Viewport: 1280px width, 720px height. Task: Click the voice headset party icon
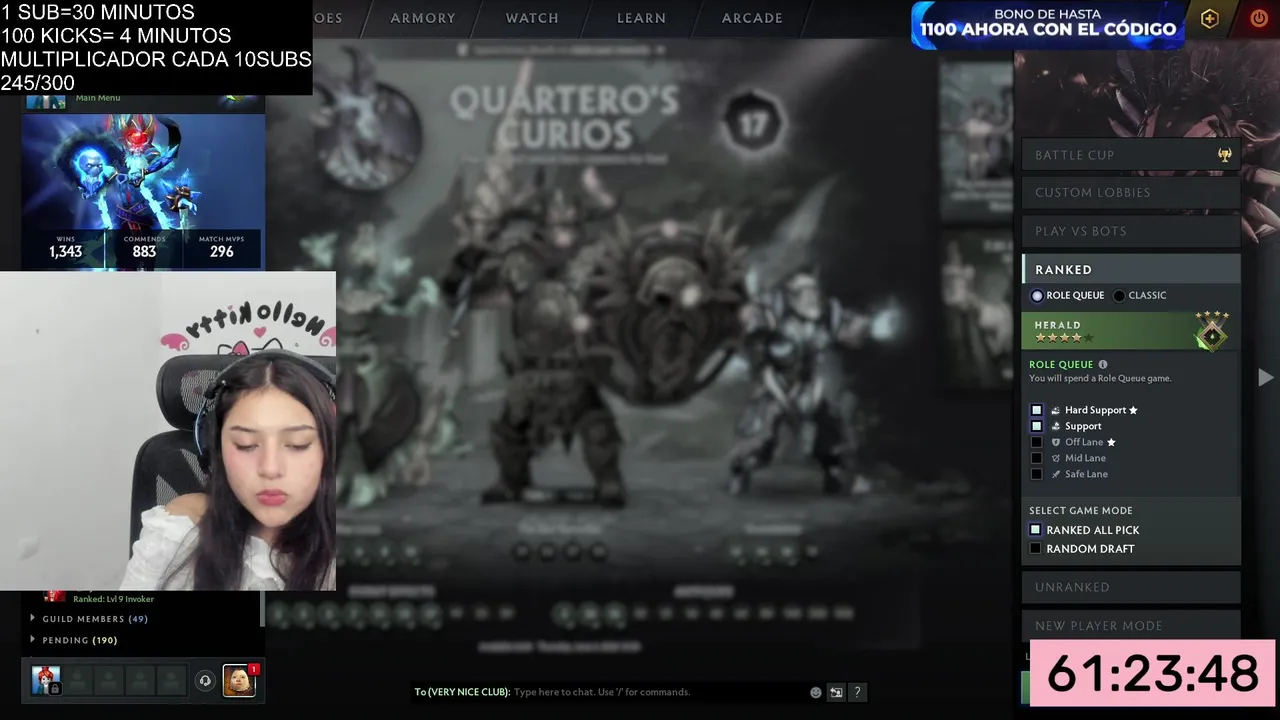pyautogui.click(x=205, y=681)
